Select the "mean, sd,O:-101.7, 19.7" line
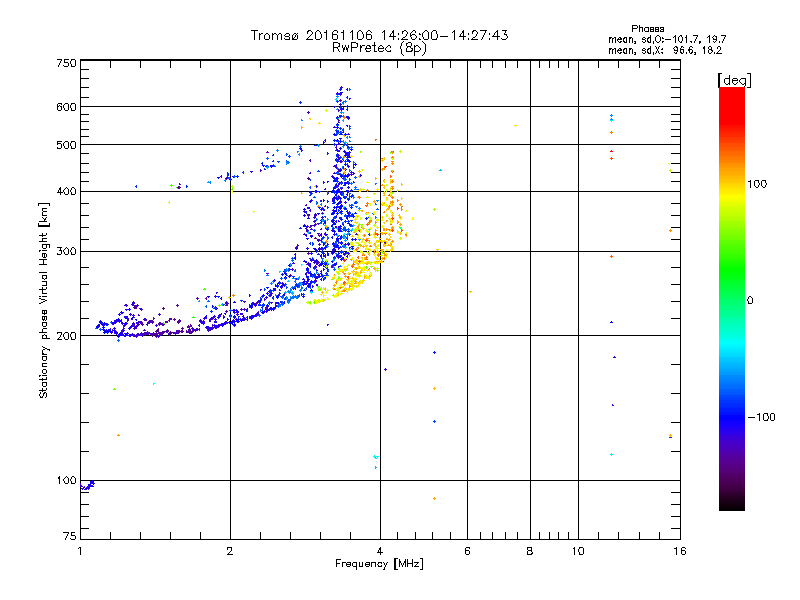The height and width of the screenshot is (600, 800). (x=667, y=39)
